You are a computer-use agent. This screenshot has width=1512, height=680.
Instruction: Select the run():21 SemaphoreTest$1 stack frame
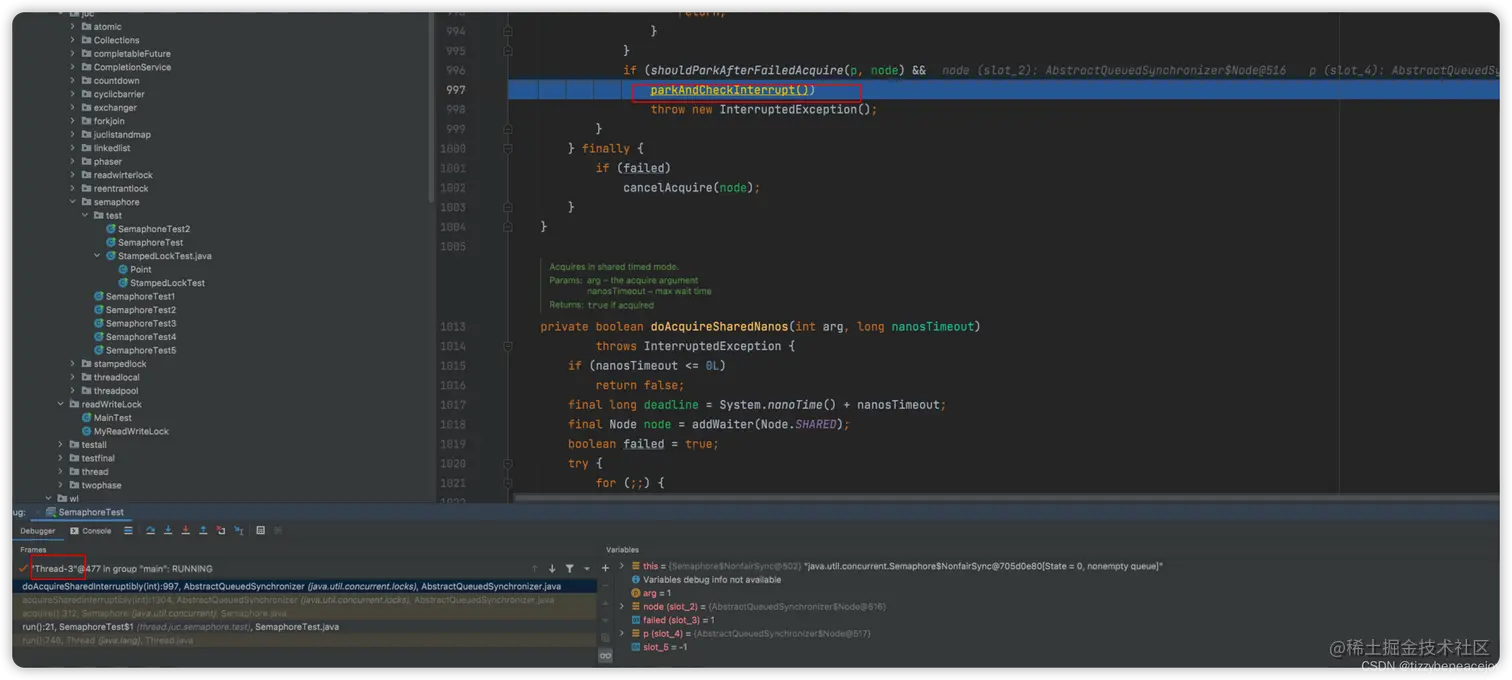tap(305, 627)
